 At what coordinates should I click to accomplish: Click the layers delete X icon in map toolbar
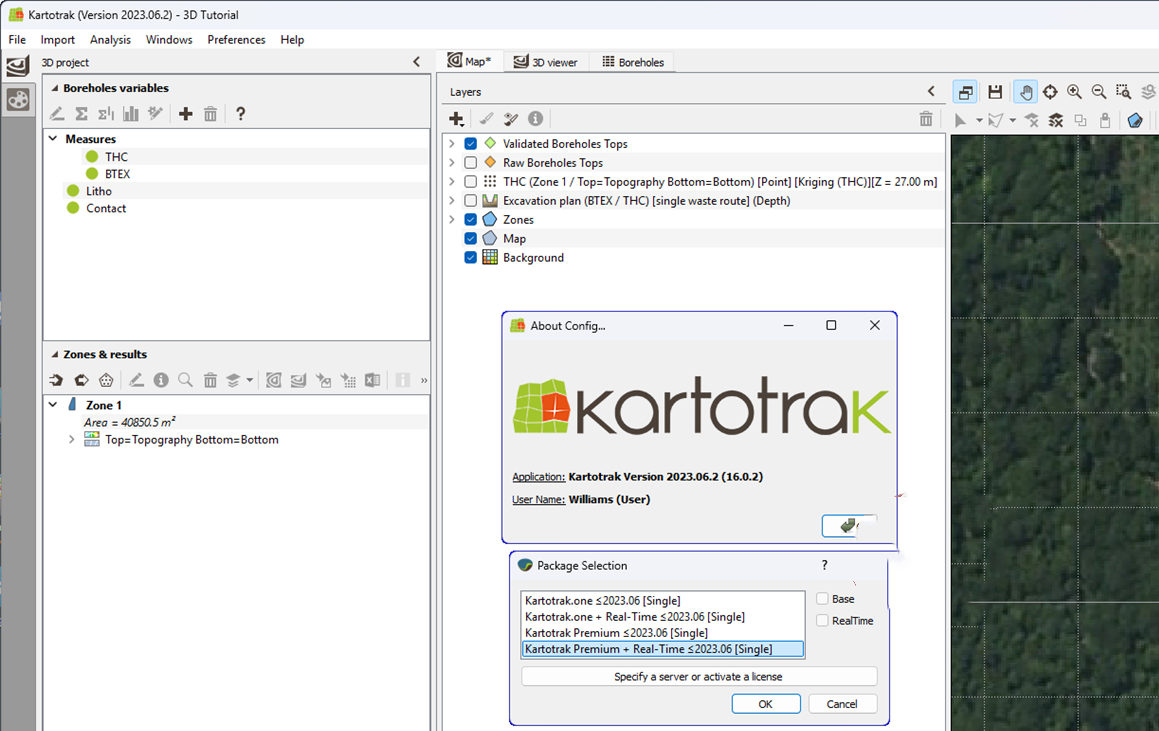click(1056, 120)
